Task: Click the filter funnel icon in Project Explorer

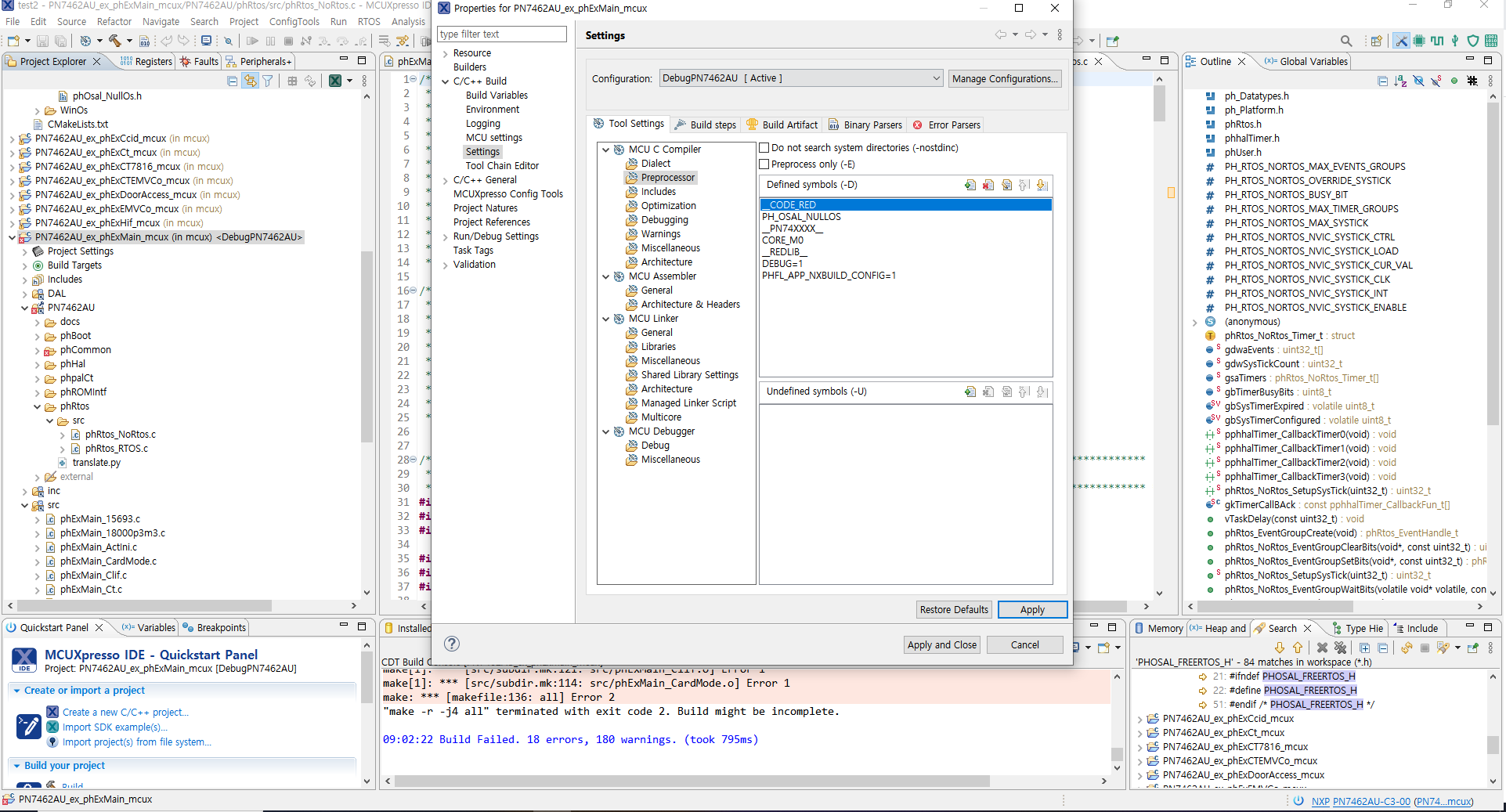Action: (268, 81)
